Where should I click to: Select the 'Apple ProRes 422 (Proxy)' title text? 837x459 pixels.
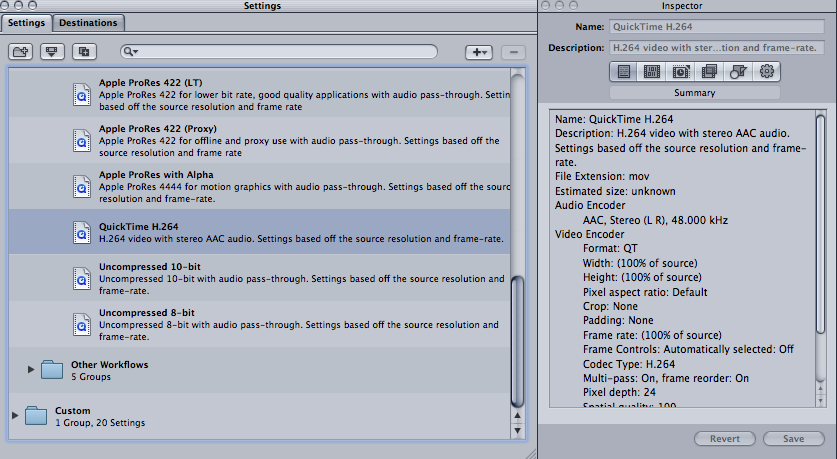point(157,129)
